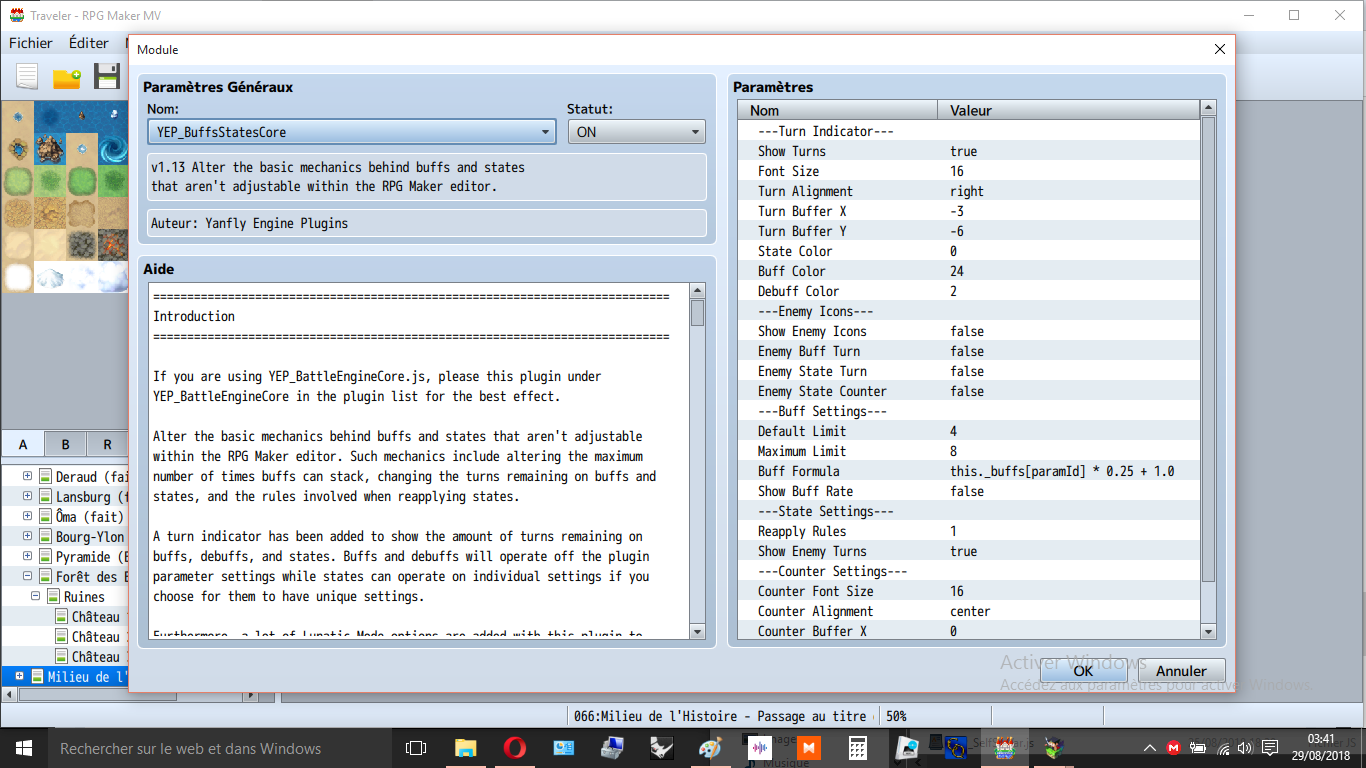This screenshot has height=768, width=1366.
Task: Switch to tileset tab B
Action: pos(65,445)
